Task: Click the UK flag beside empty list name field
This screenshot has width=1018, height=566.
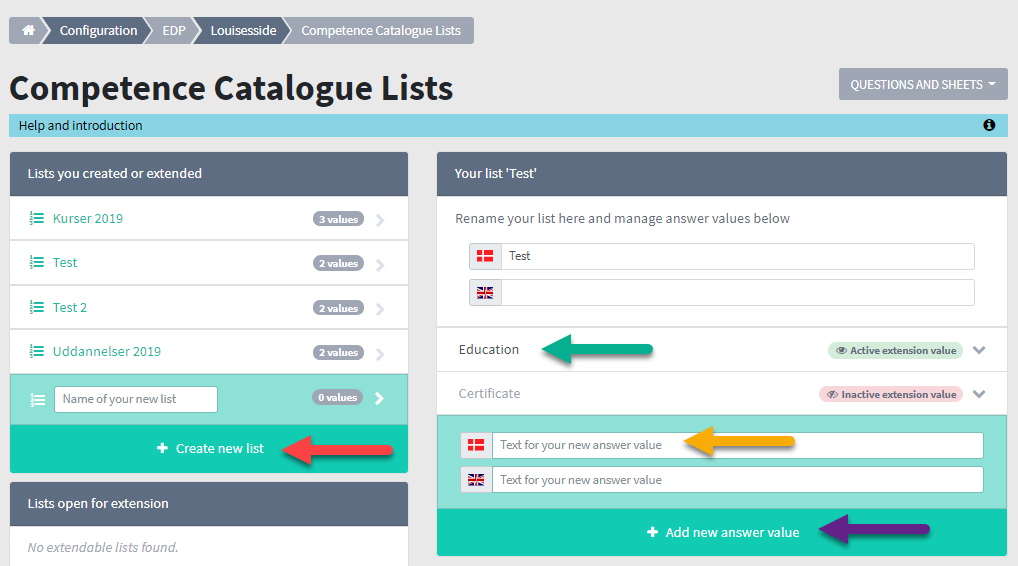Action: [485, 293]
